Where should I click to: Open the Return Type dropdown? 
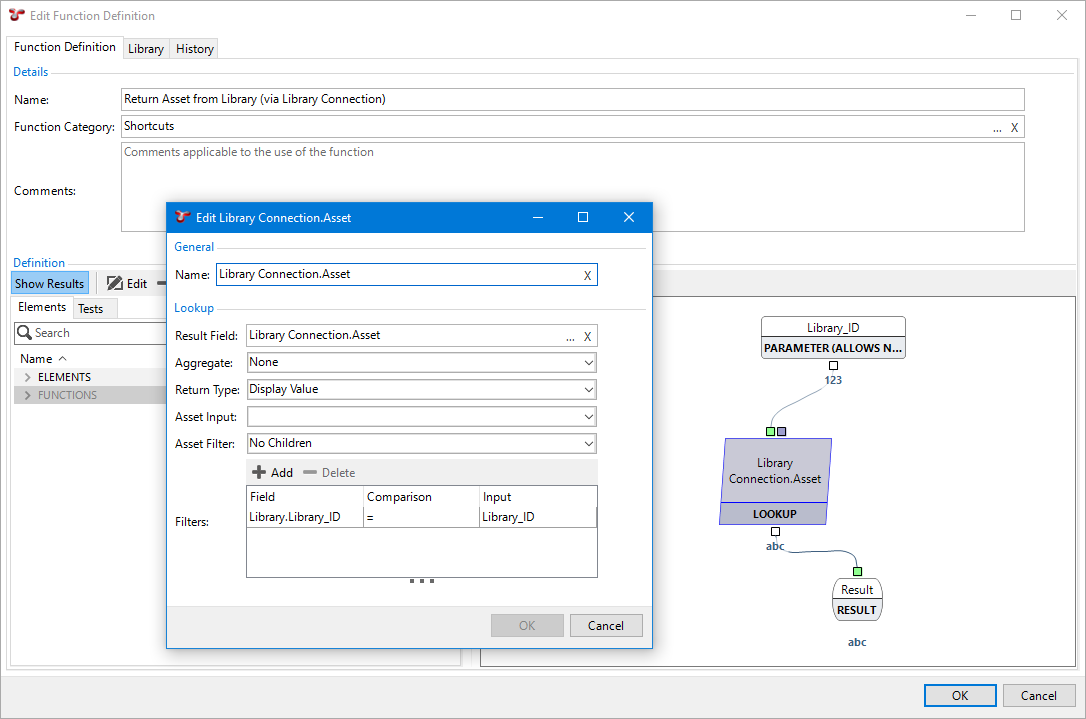point(587,389)
